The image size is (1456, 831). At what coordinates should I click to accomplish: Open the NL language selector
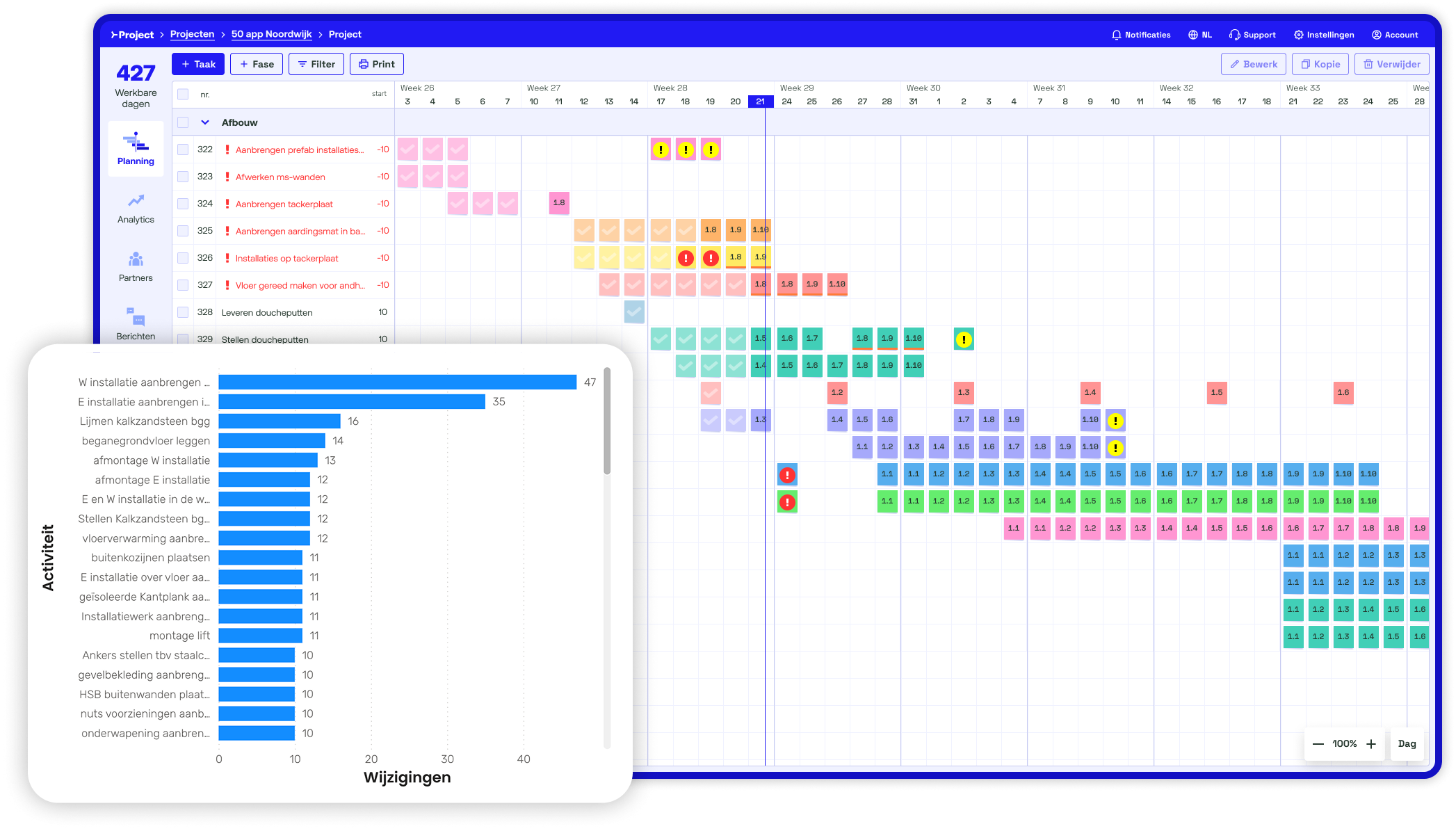1200,35
